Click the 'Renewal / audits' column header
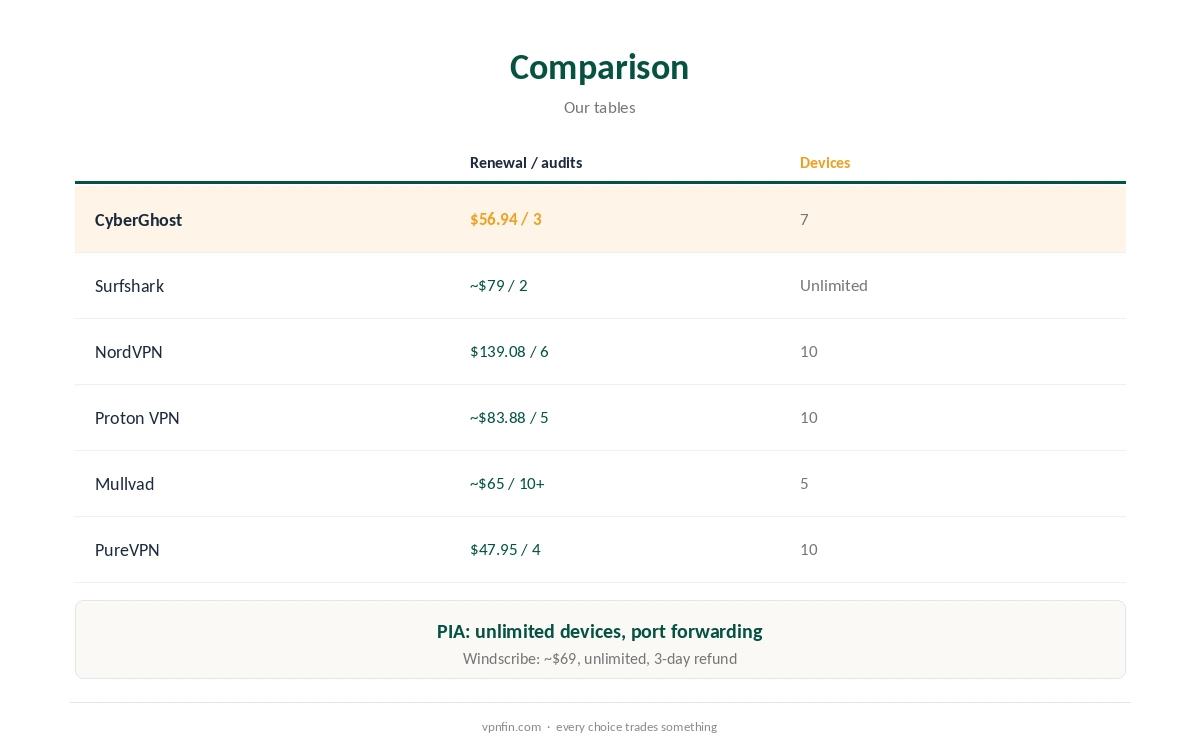This screenshot has height=746, width=1200. point(526,162)
